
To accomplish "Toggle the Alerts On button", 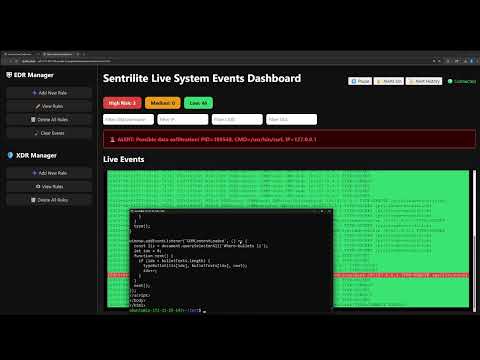I will (389, 81).
